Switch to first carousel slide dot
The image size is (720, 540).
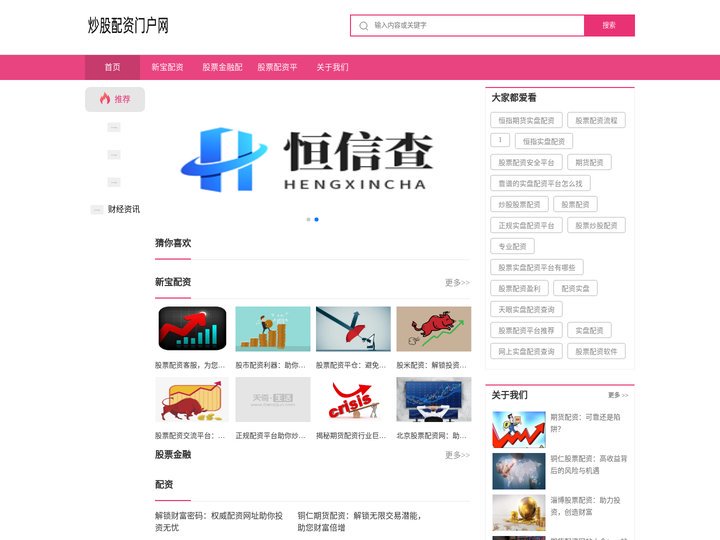point(309,219)
